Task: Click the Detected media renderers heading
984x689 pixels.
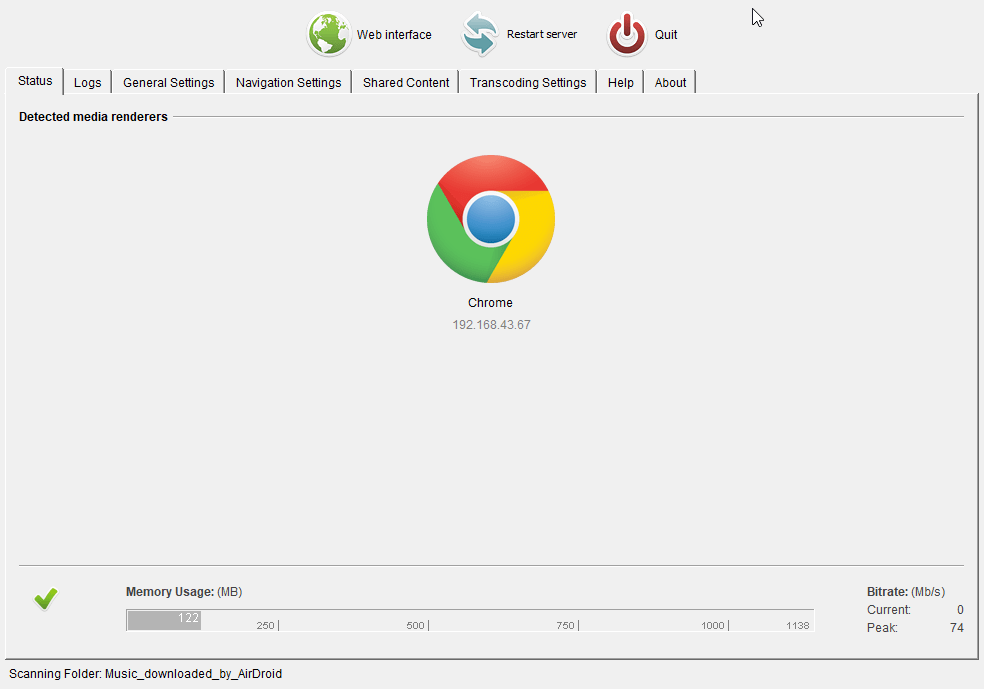Action: pyautogui.click(x=93, y=117)
